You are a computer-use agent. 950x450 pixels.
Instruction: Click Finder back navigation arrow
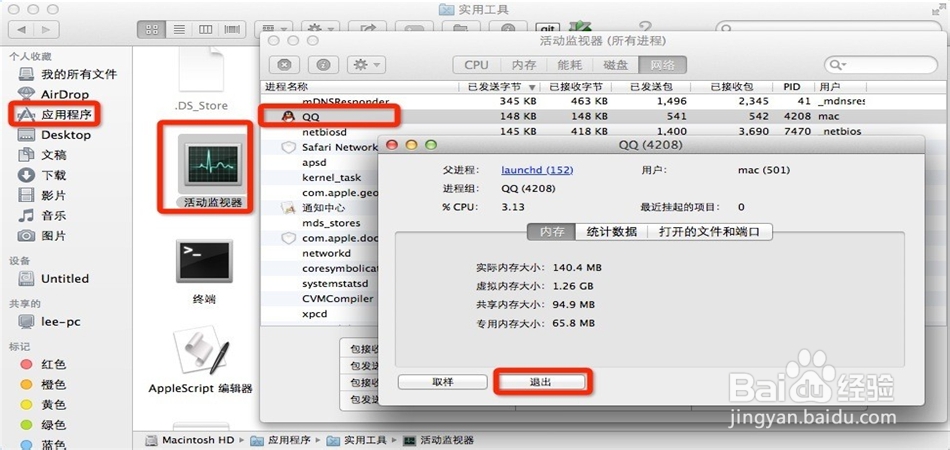21,29
